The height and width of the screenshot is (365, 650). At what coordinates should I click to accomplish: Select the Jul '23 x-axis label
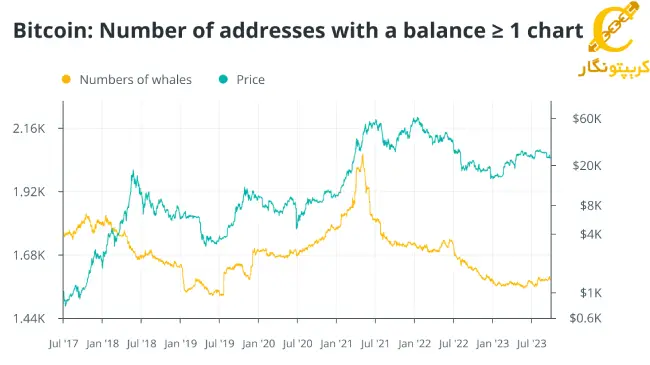point(532,343)
